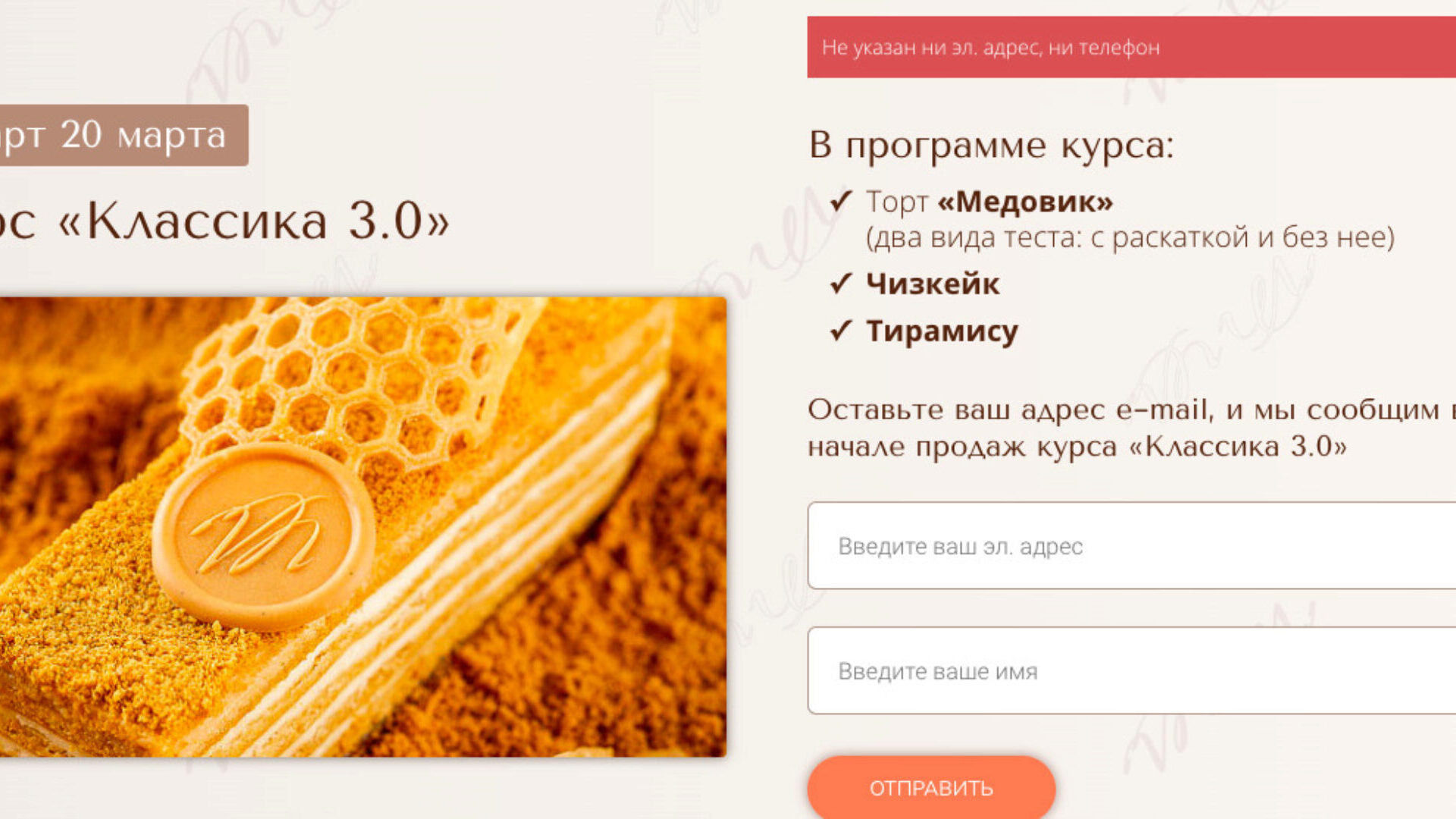Click the Чизкейк list item
This screenshot has width=1456, height=819.
coord(933,284)
